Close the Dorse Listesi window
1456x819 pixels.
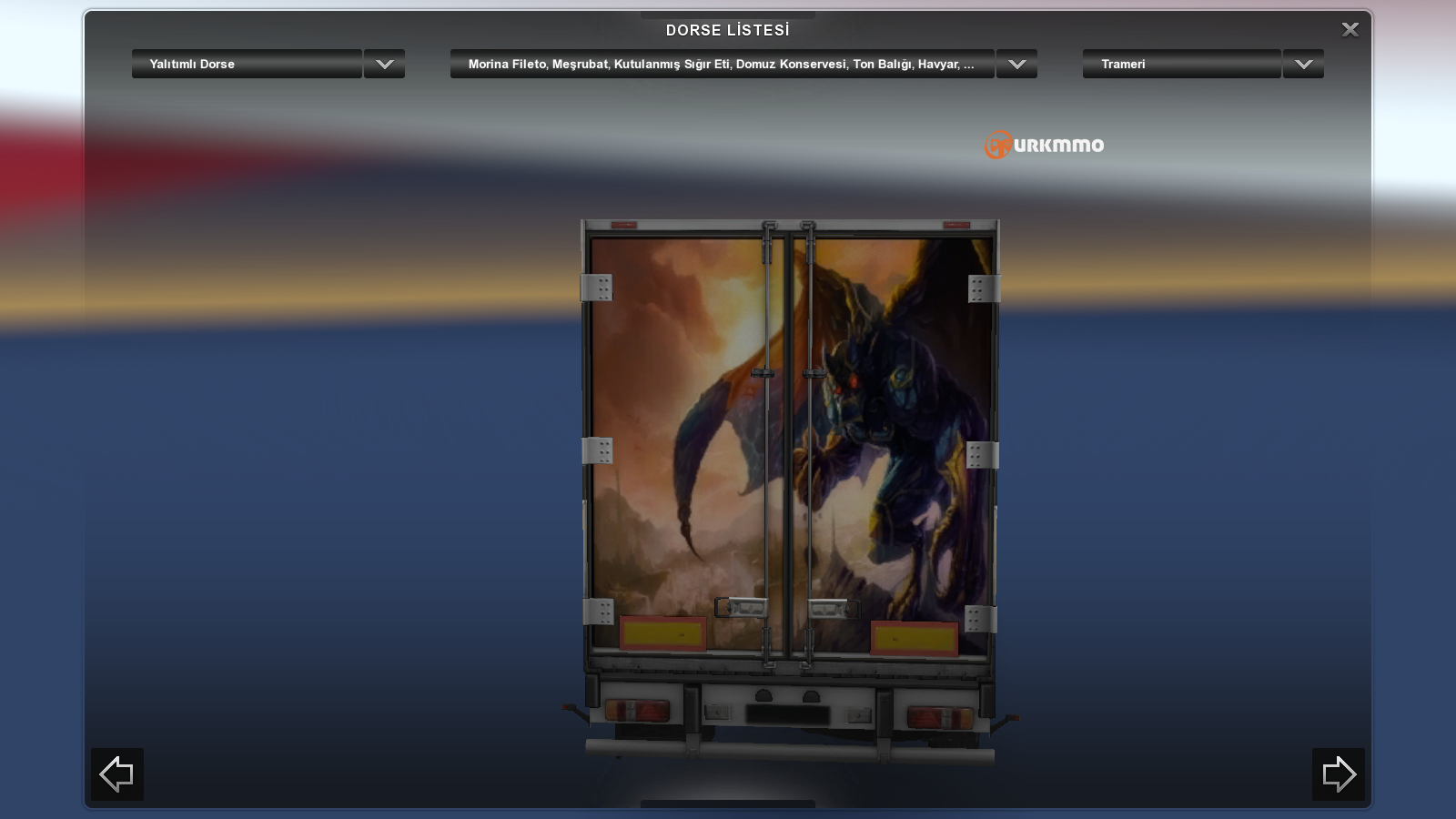coord(1350,29)
